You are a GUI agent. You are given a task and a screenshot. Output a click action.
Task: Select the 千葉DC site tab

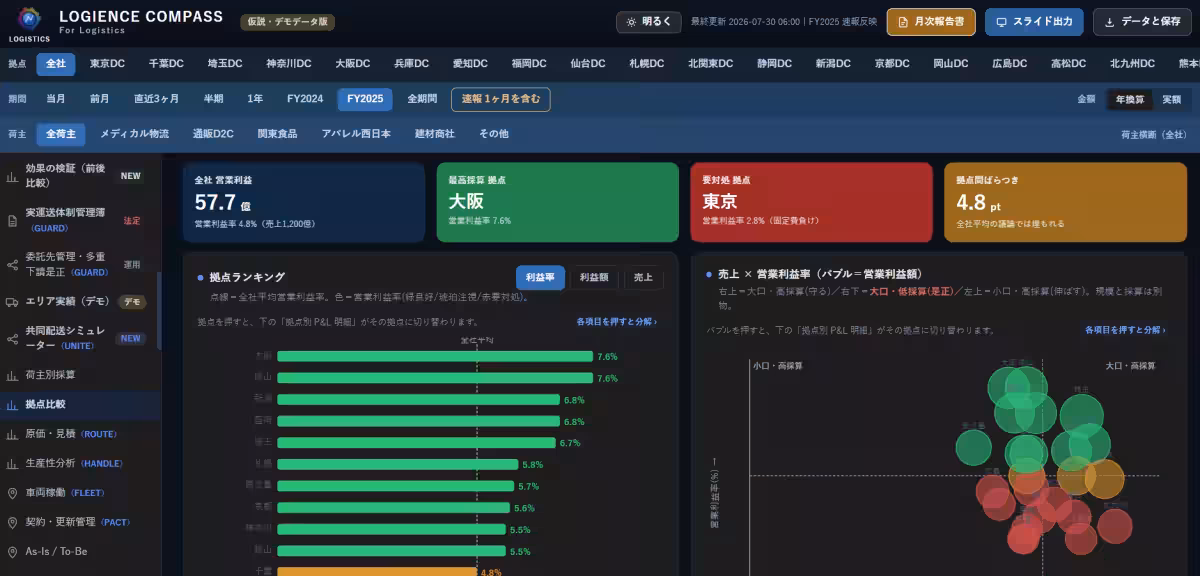(166, 63)
